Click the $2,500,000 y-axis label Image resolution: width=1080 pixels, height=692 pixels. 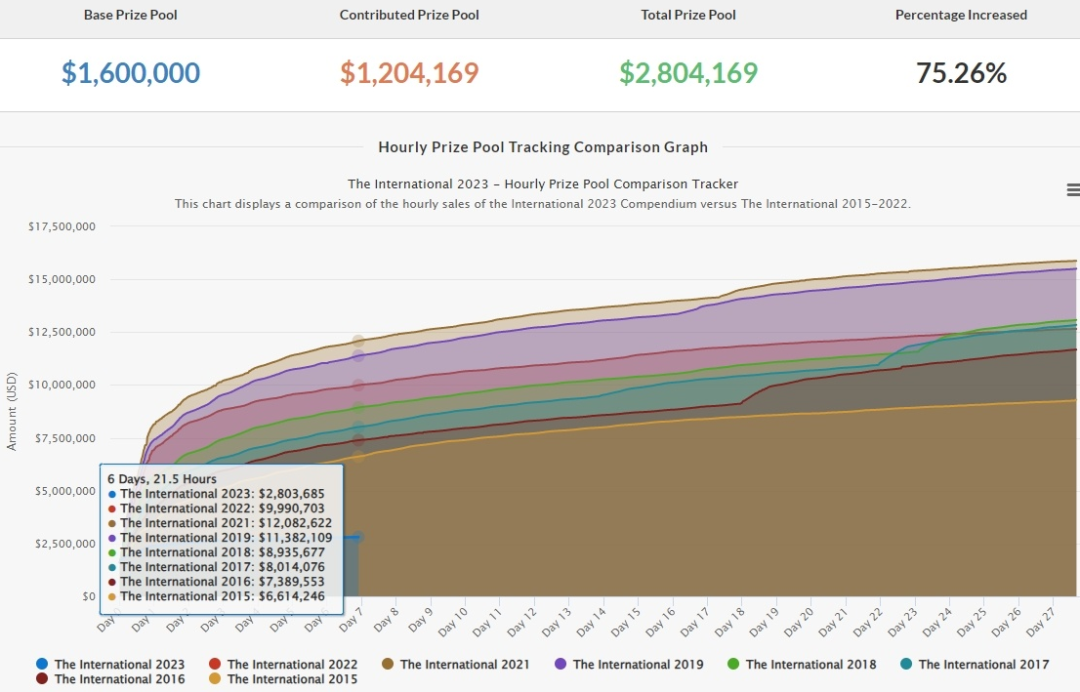pyautogui.click(x=65, y=544)
